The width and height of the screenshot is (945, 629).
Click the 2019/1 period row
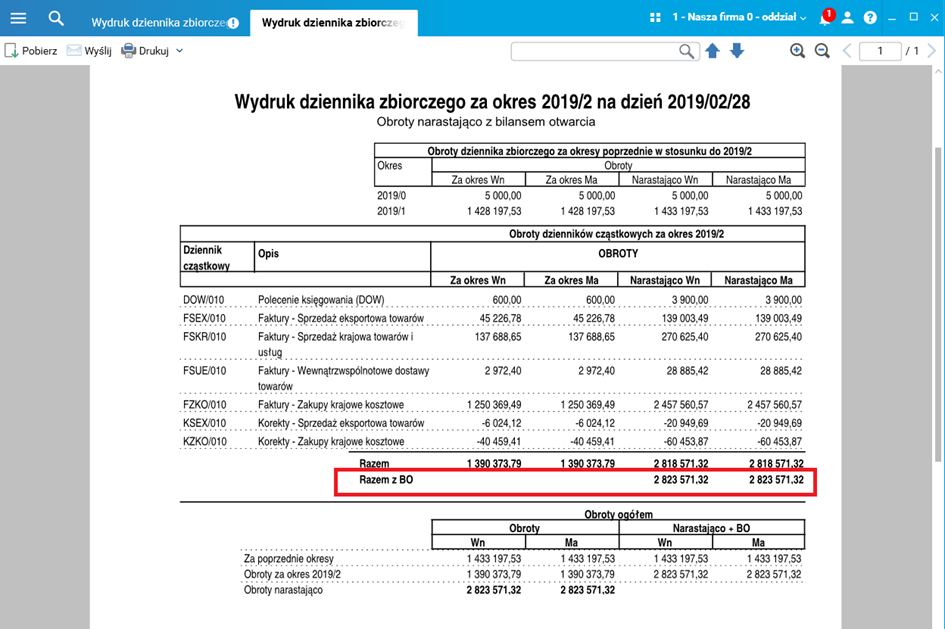[x=589, y=211]
